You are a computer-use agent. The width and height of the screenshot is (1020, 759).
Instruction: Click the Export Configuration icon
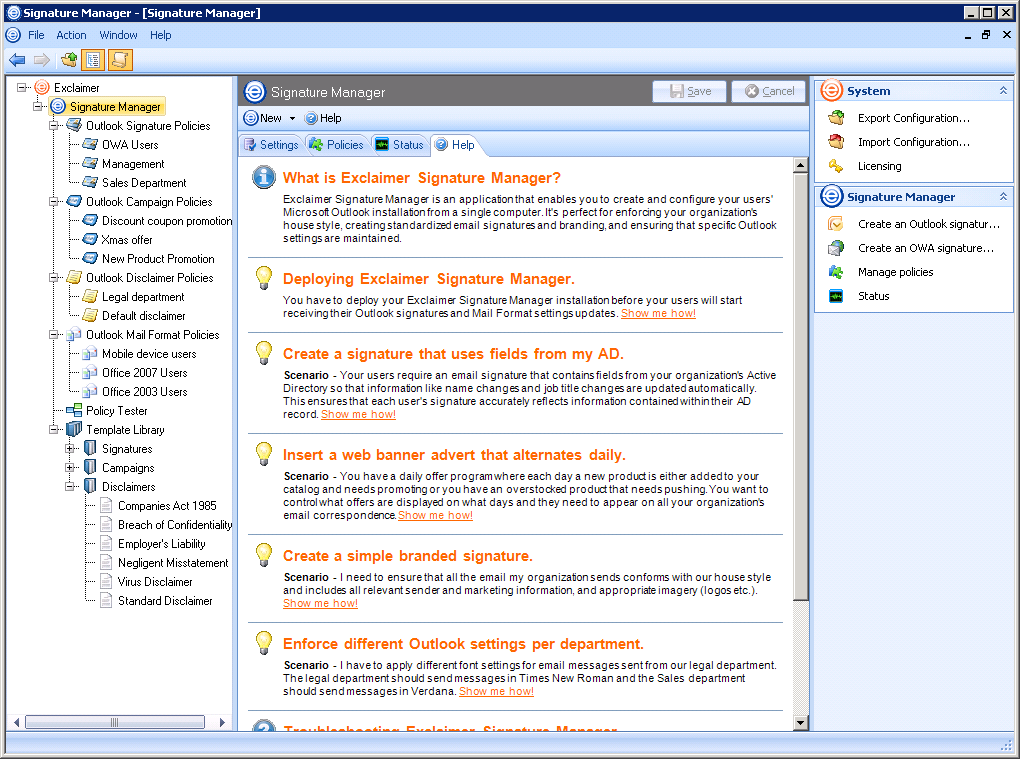[836, 118]
